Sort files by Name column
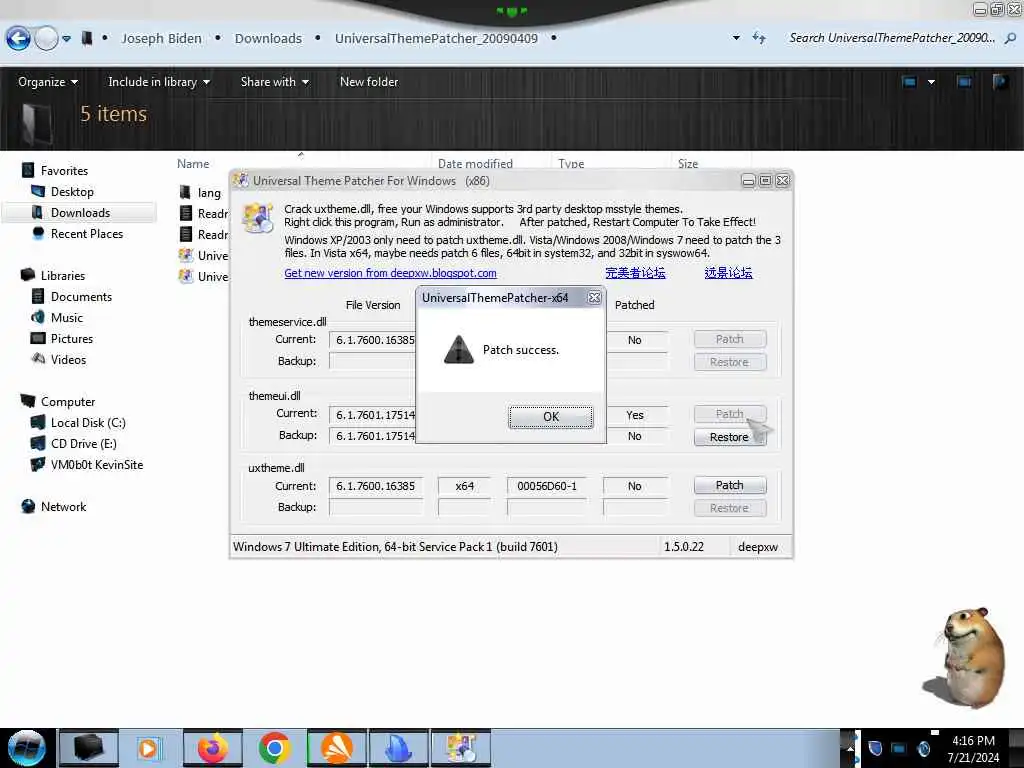Image resolution: width=1024 pixels, height=768 pixels. [x=193, y=164]
